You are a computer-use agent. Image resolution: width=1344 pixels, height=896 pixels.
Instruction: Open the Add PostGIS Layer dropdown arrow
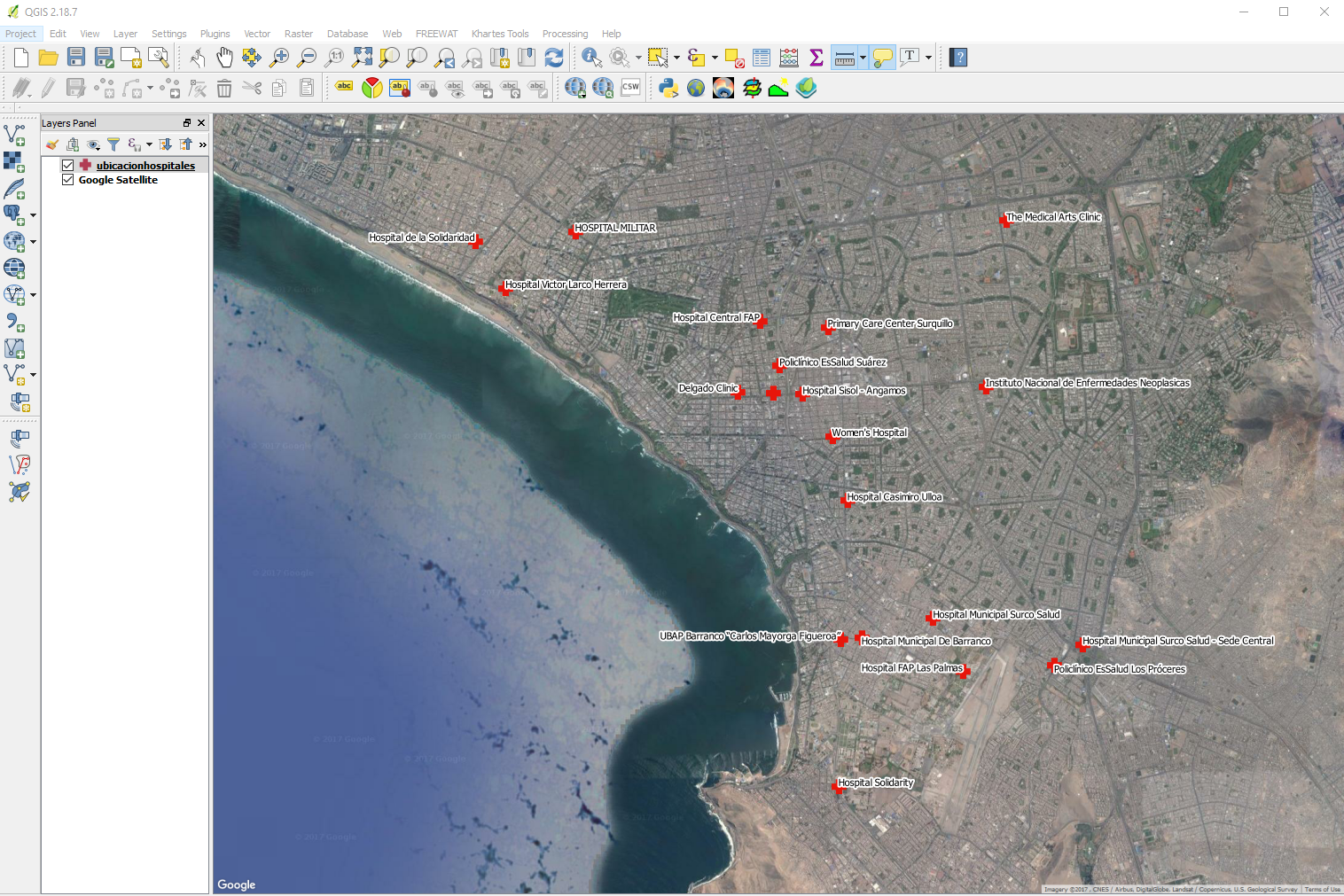click(x=33, y=214)
